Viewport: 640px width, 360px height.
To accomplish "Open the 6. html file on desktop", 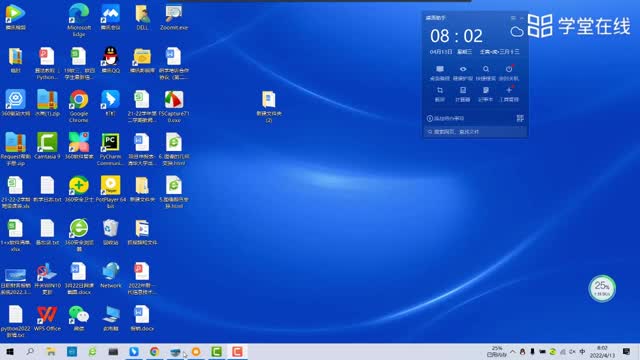I will pos(174,149).
